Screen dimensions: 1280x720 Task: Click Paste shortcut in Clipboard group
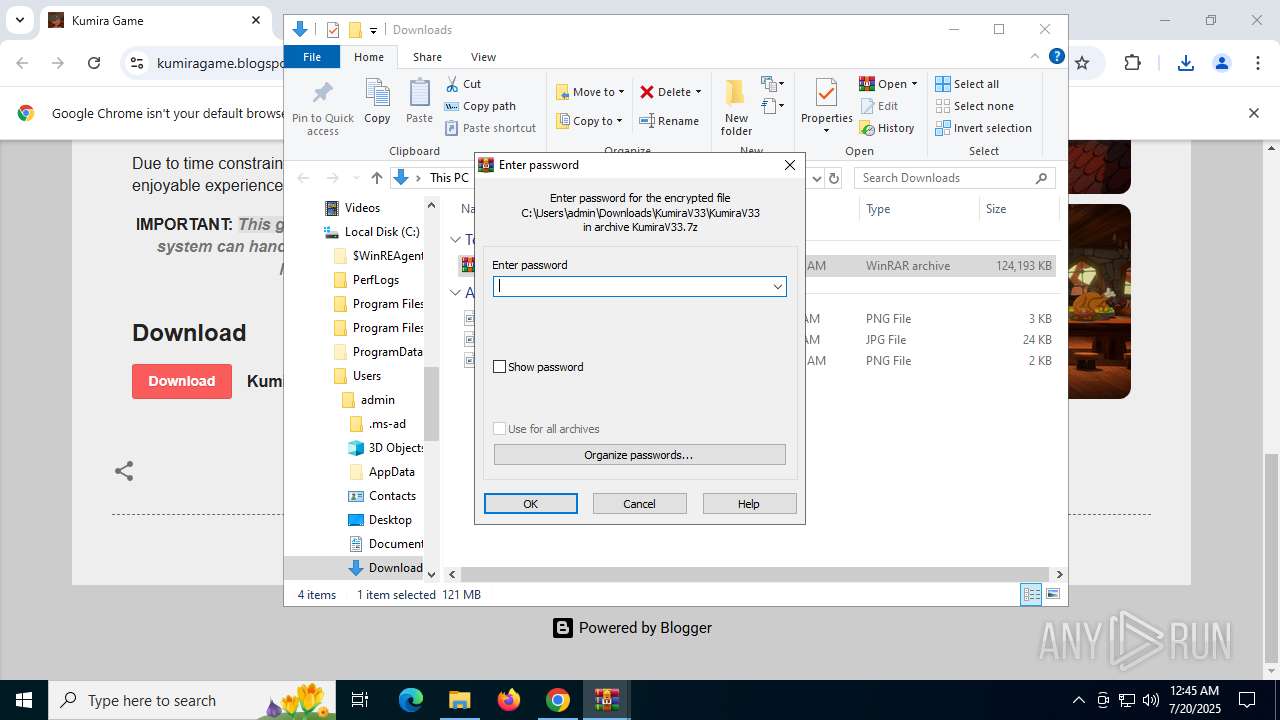click(490, 128)
